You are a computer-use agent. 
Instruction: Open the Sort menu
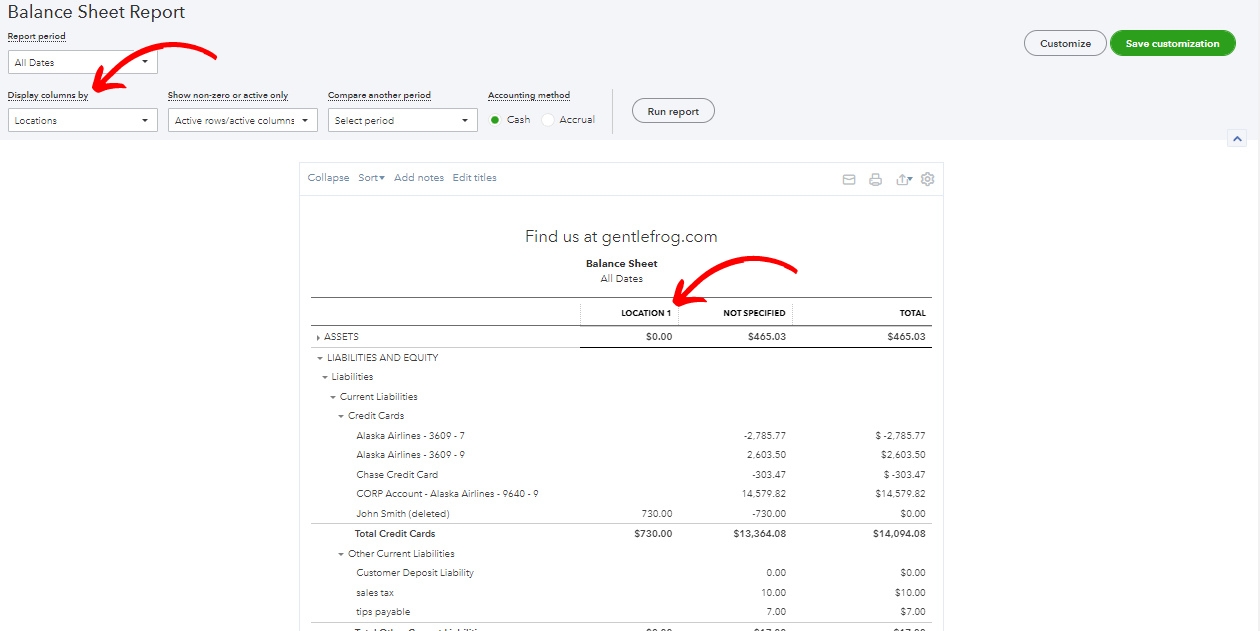(x=371, y=178)
